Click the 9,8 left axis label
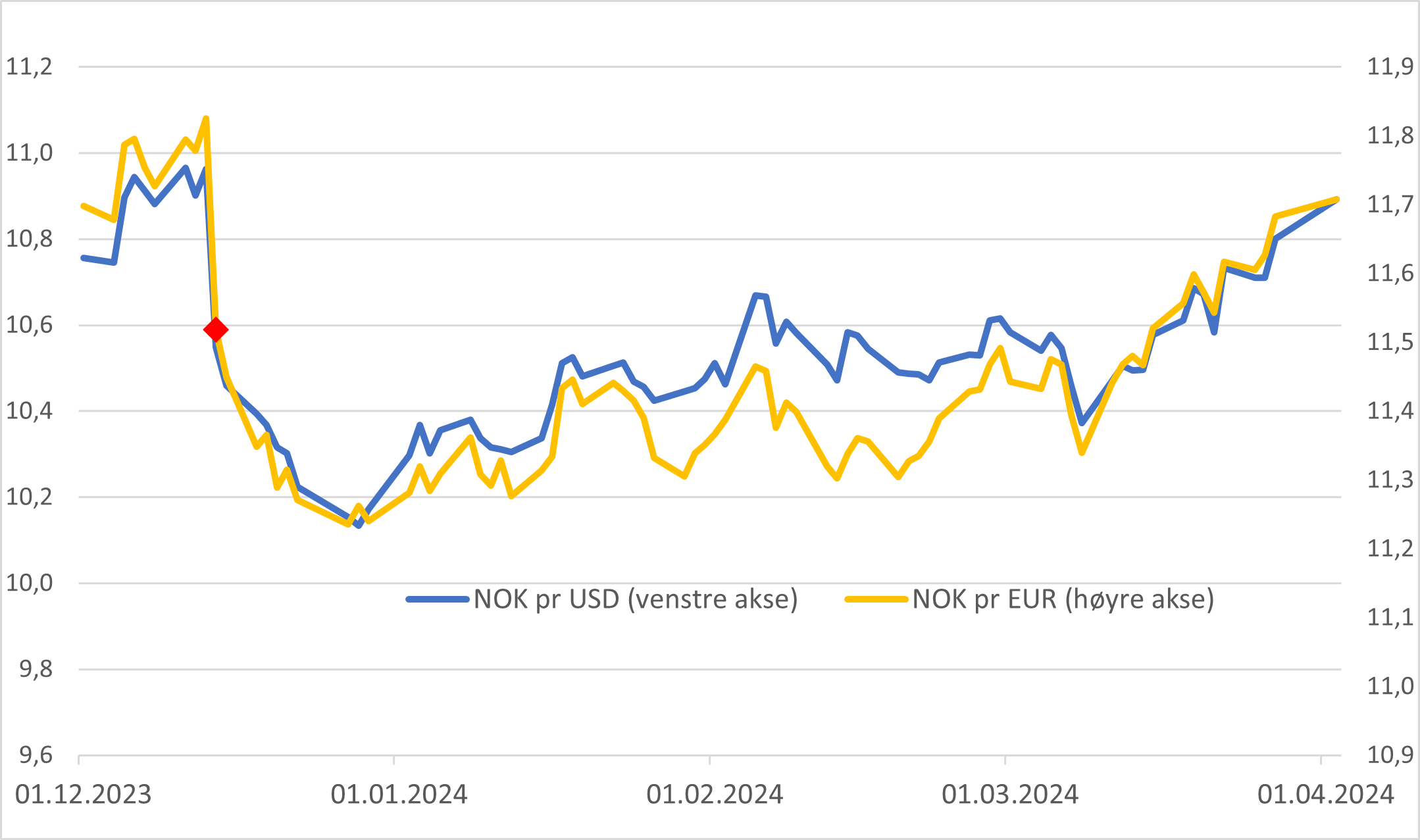This screenshot has height=840, width=1420. 36,669
